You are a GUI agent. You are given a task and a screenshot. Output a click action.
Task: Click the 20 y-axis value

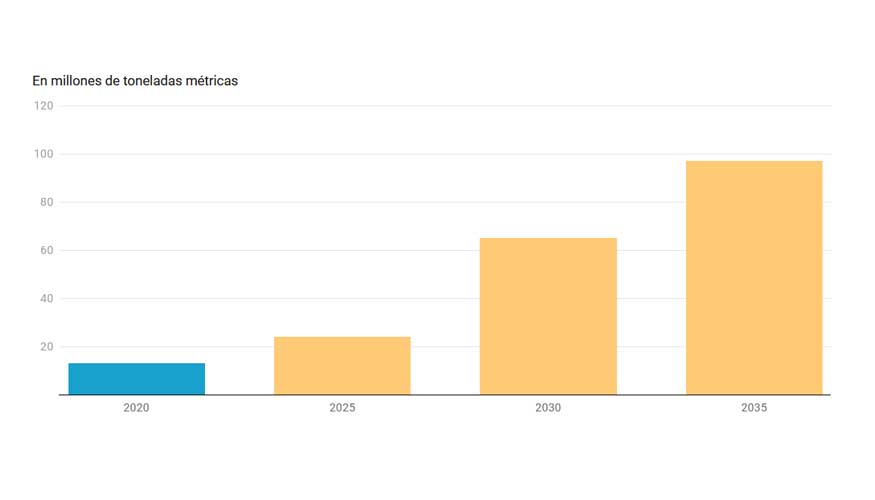point(47,347)
